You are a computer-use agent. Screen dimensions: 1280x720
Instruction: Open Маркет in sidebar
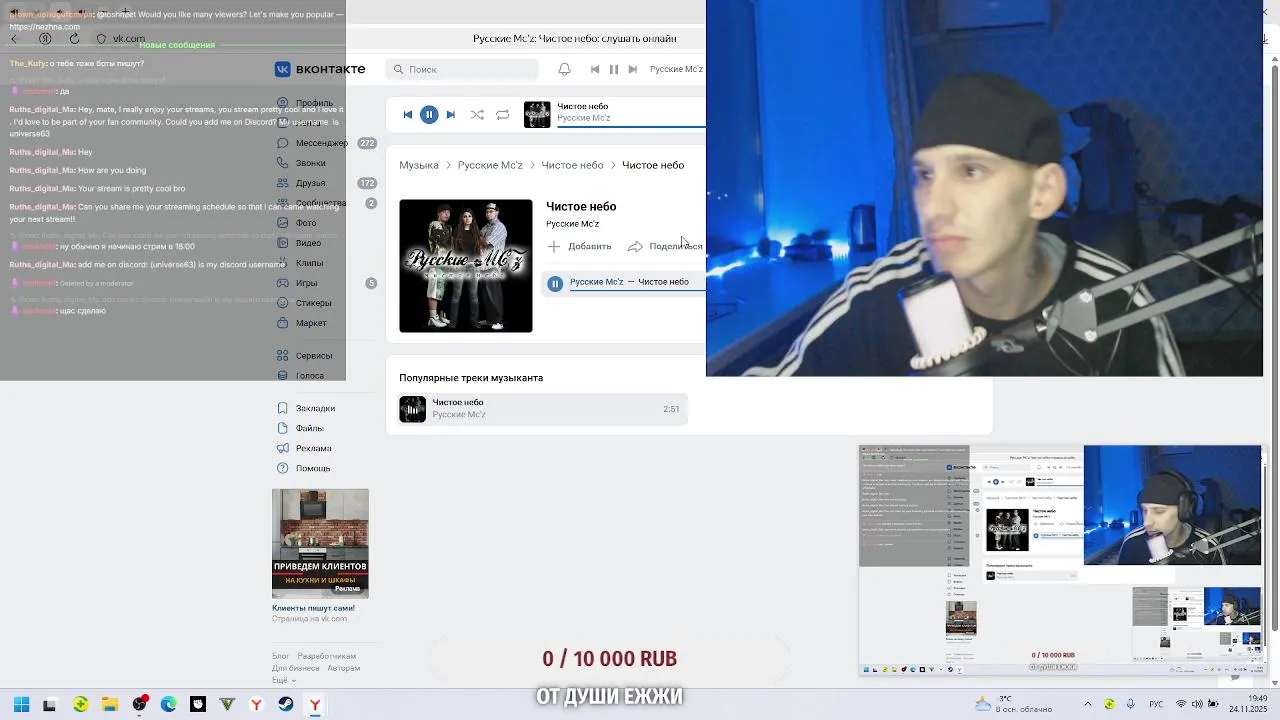[311, 323]
